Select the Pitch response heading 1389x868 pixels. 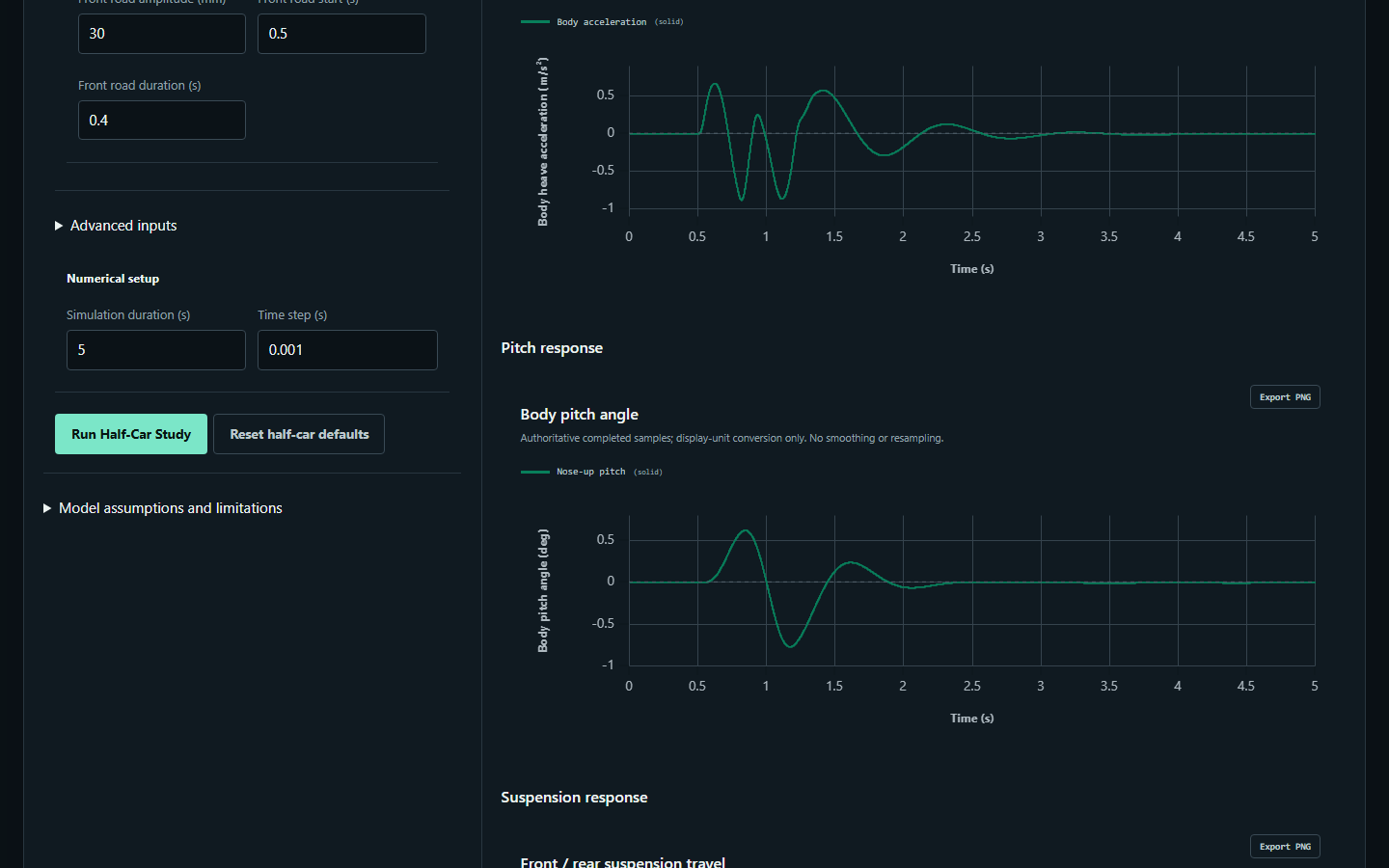[x=552, y=348]
